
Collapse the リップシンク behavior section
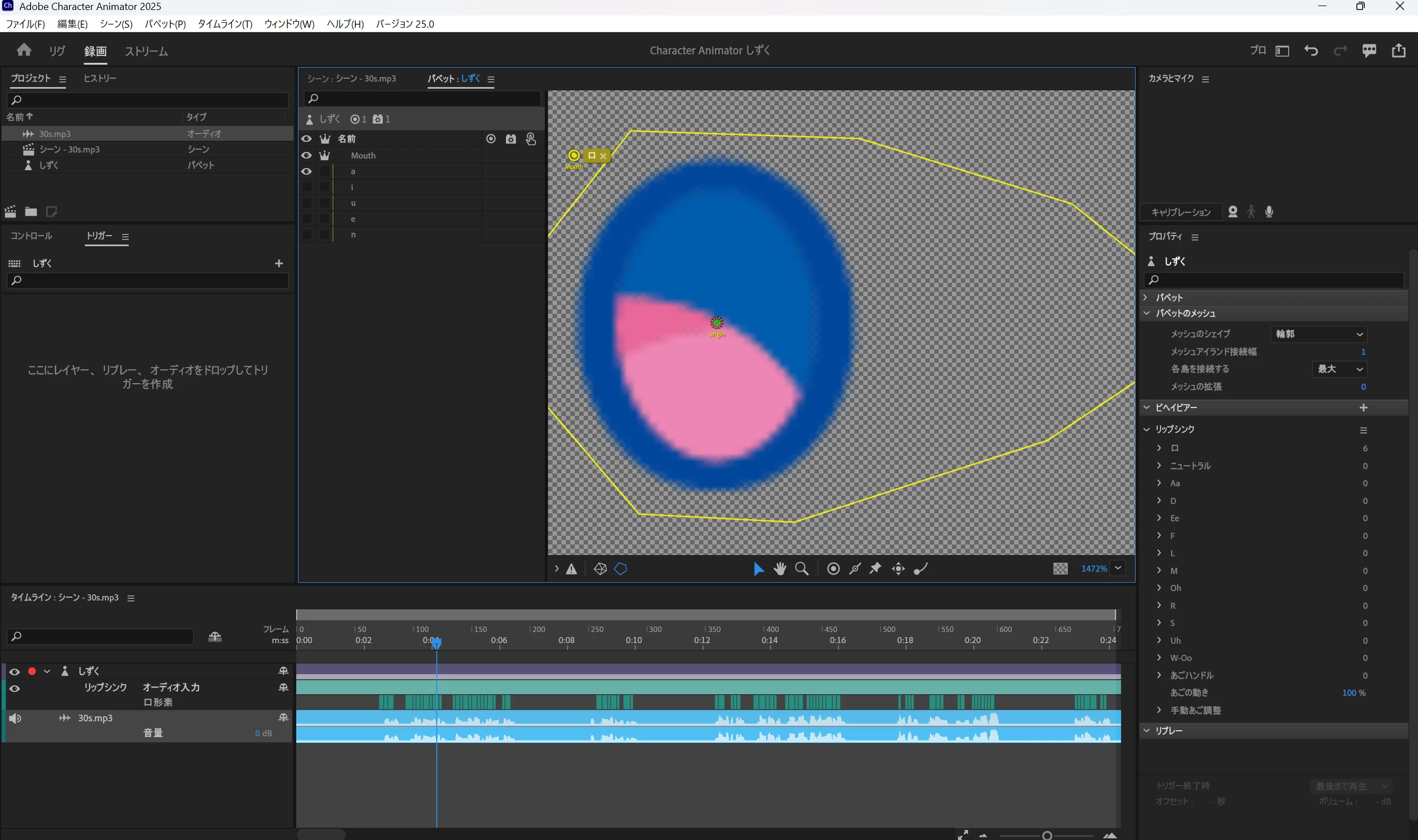[x=1147, y=429]
